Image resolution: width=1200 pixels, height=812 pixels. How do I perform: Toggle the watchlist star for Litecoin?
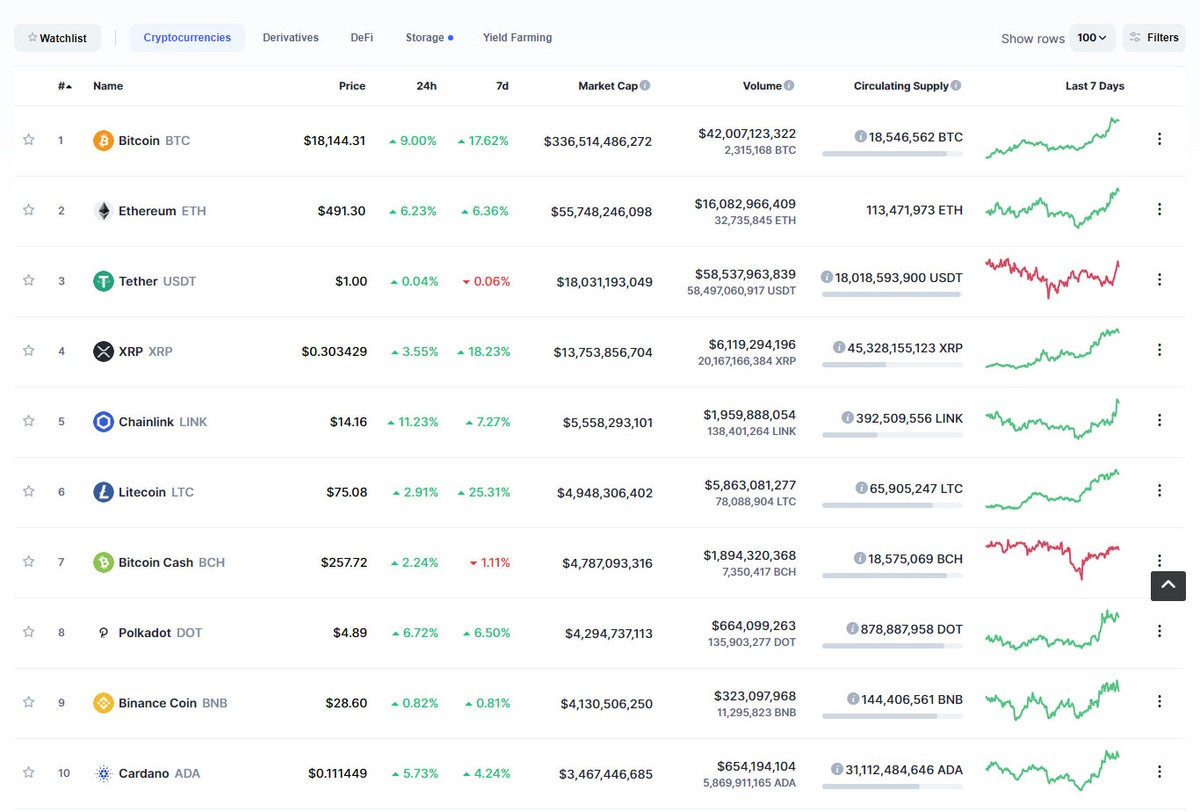[29, 492]
